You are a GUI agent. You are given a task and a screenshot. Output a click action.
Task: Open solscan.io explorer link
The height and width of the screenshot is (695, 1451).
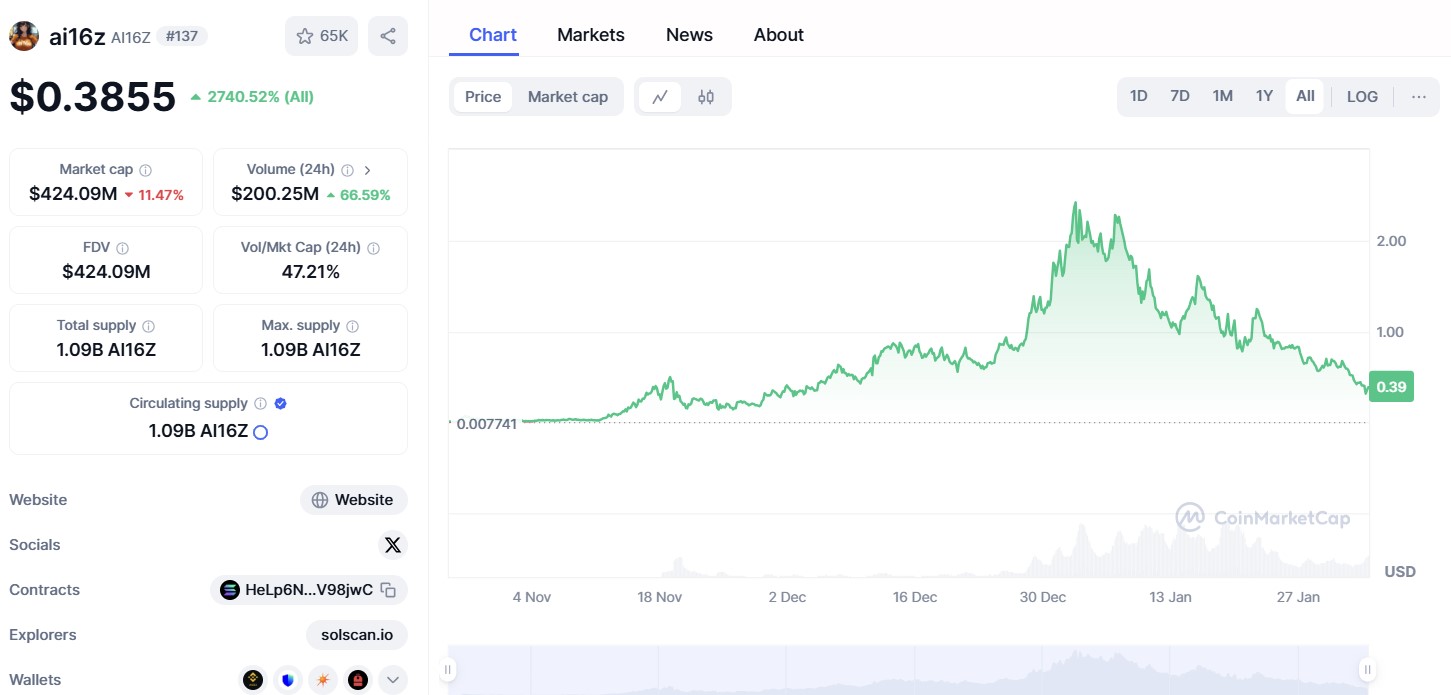coord(357,635)
